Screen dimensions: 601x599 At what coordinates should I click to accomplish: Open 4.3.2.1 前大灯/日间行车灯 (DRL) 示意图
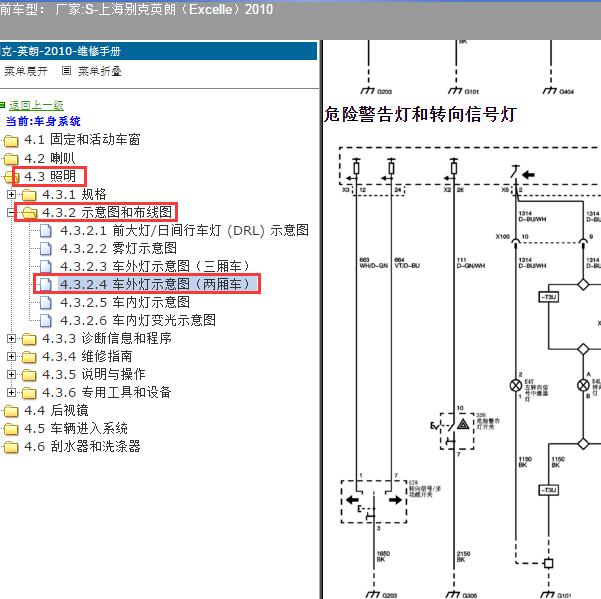click(x=184, y=230)
